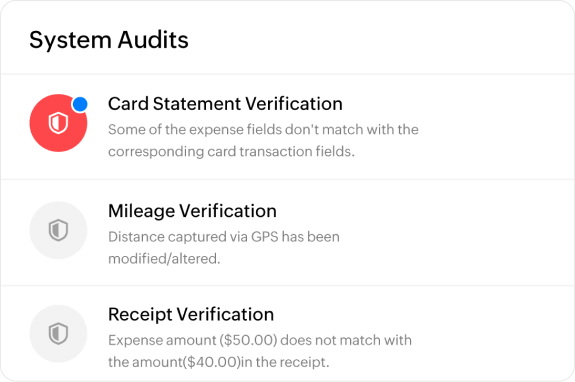Screen dimensions: 575x382
Task: Click the System Audits heading
Action: (109, 40)
